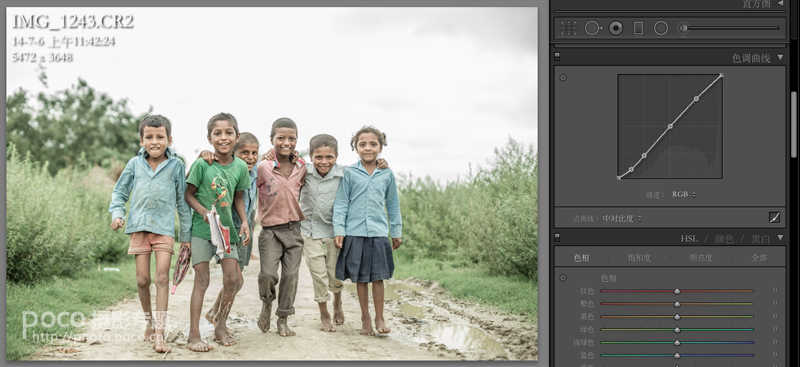Select the crop overlay grid tool
The width and height of the screenshot is (800, 367).
tap(568, 28)
